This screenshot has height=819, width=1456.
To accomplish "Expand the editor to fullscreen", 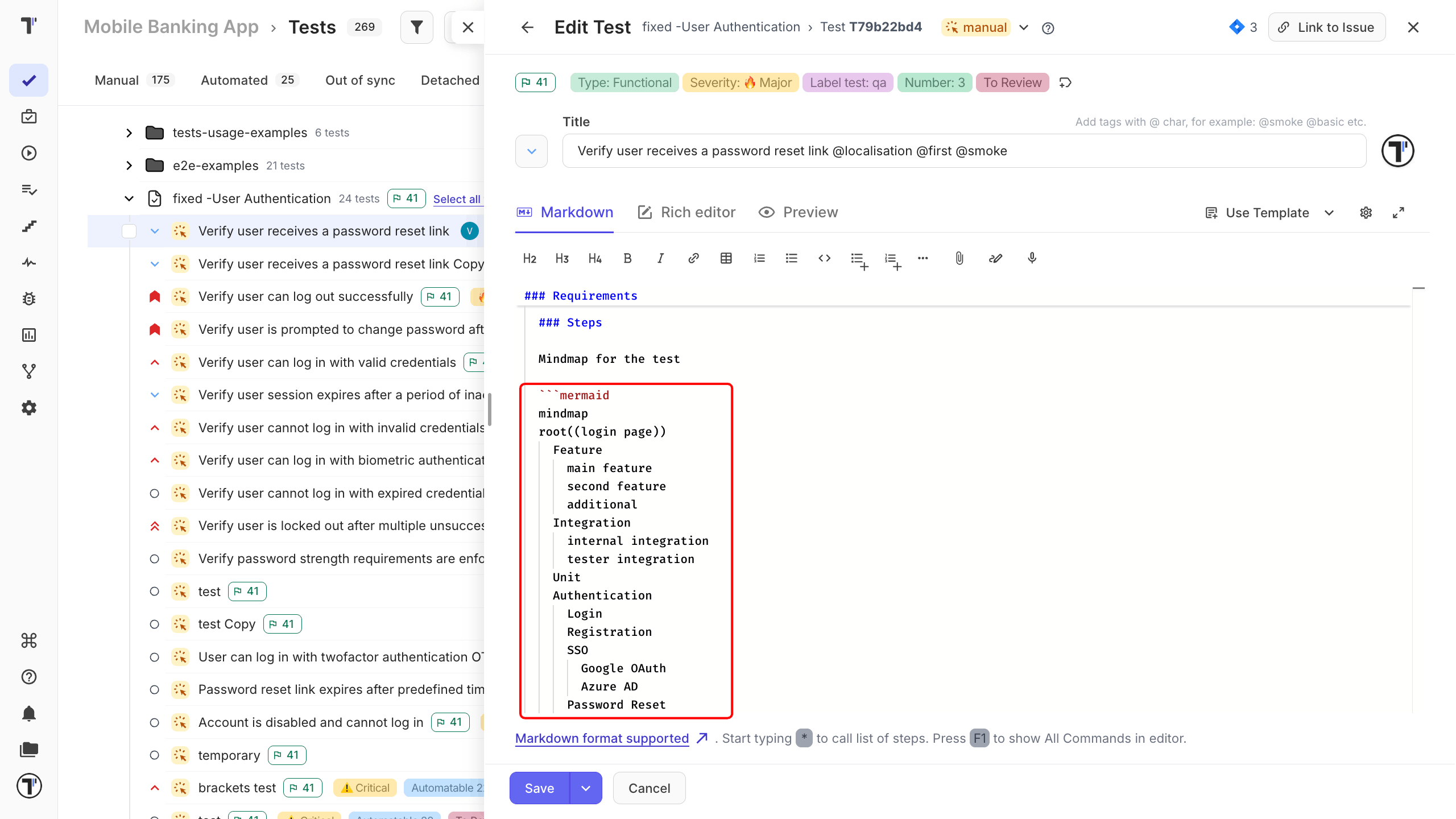I will (1399, 213).
